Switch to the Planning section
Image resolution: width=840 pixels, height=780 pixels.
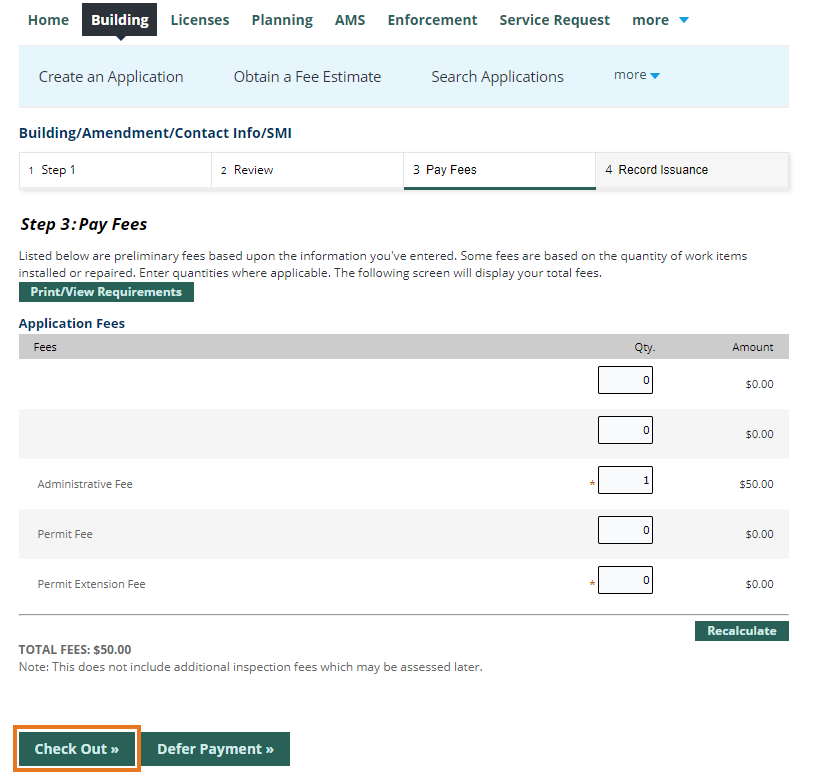tap(281, 20)
